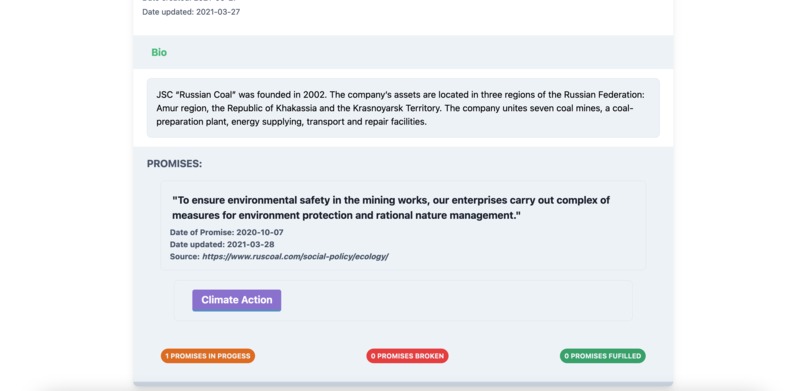Image resolution: width=806 pixels, height=391 pixels.
Task: Click the Bio section heading
Action: pyautogui.click(x=159, y=52)
